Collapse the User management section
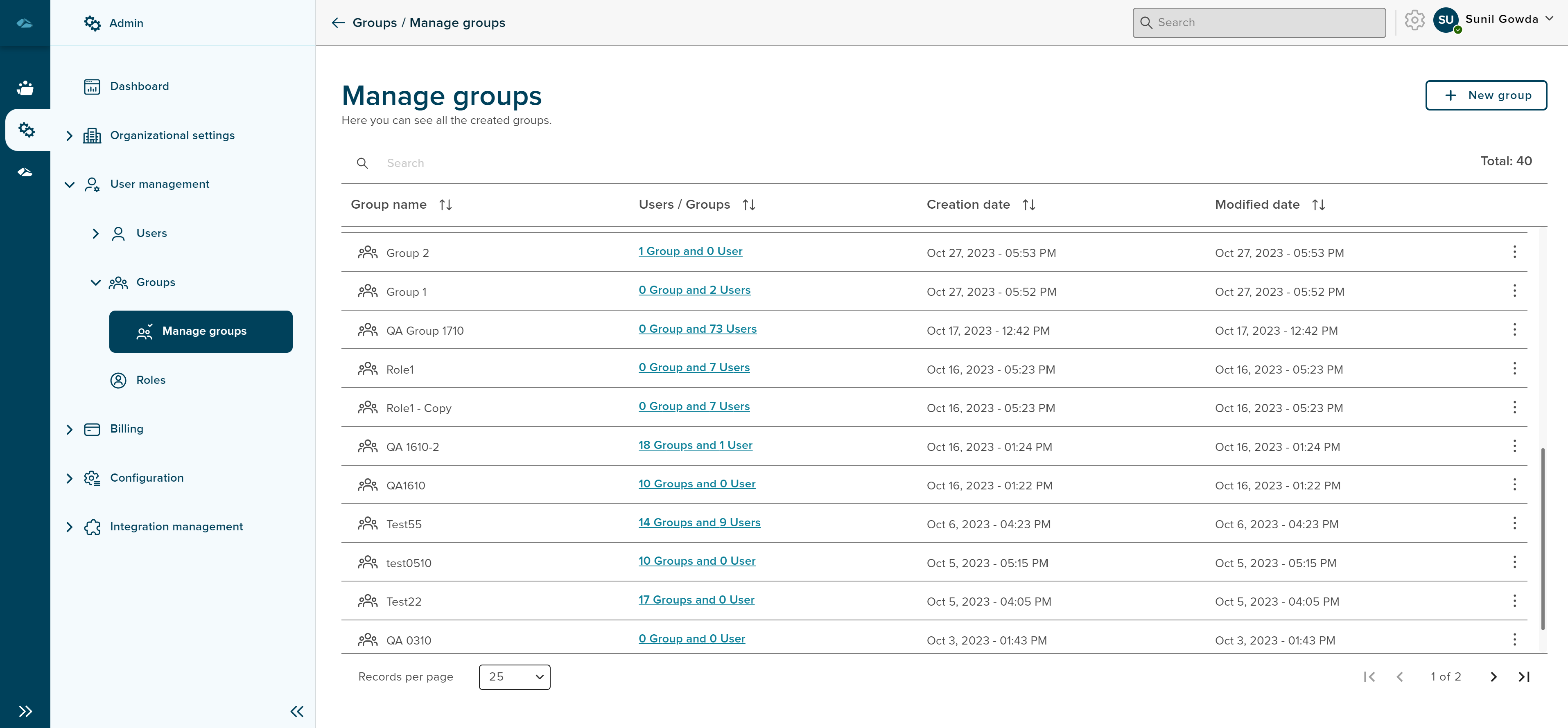The height and width of the screenshot is (728, 1568). point(69,184)
